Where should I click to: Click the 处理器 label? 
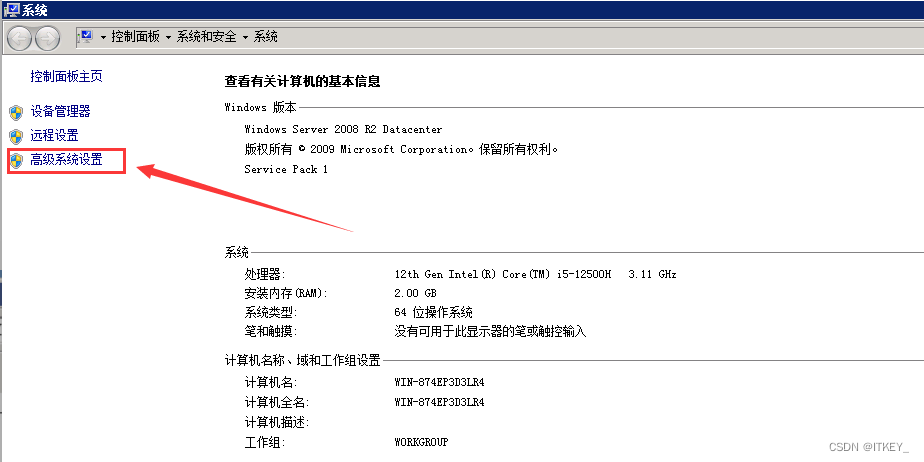pyautogui.click(x=263, y=274)
